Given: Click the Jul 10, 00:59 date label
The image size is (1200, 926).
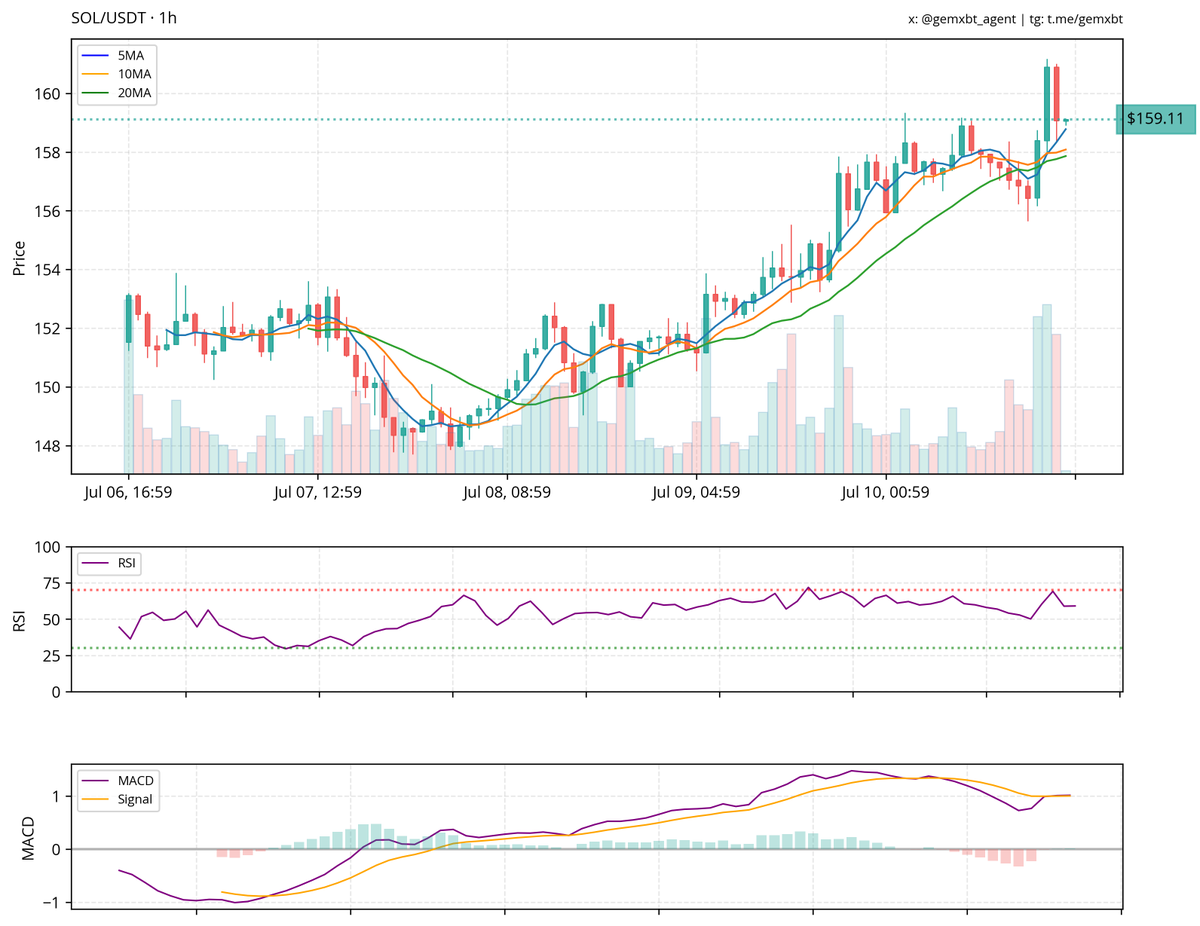Looking at the screenshot, I should click(886, 492).
